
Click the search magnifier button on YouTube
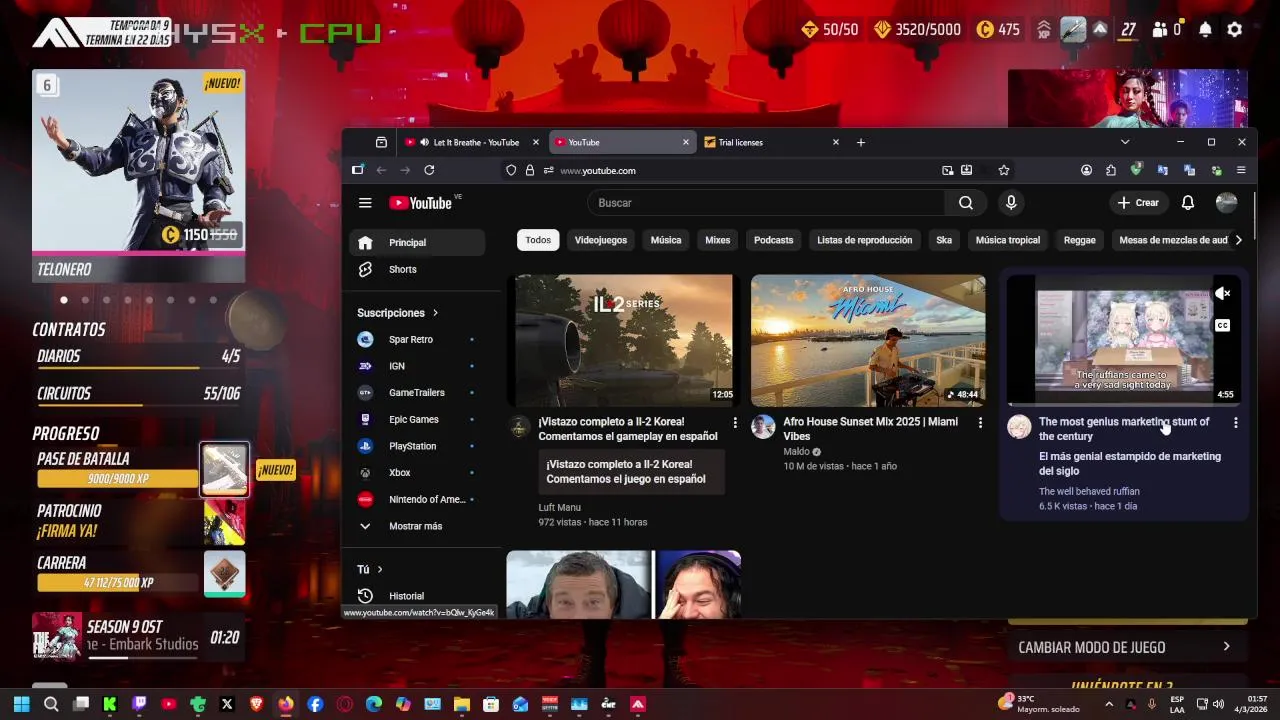click(965, 203)
